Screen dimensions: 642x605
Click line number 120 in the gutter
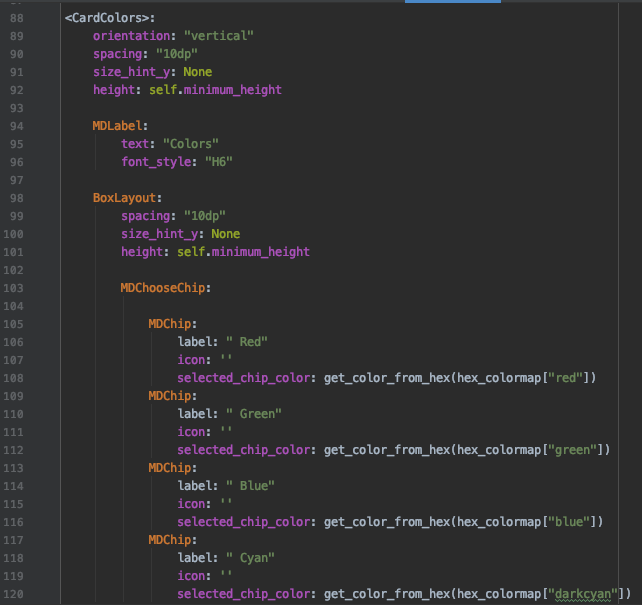(13, 595)
